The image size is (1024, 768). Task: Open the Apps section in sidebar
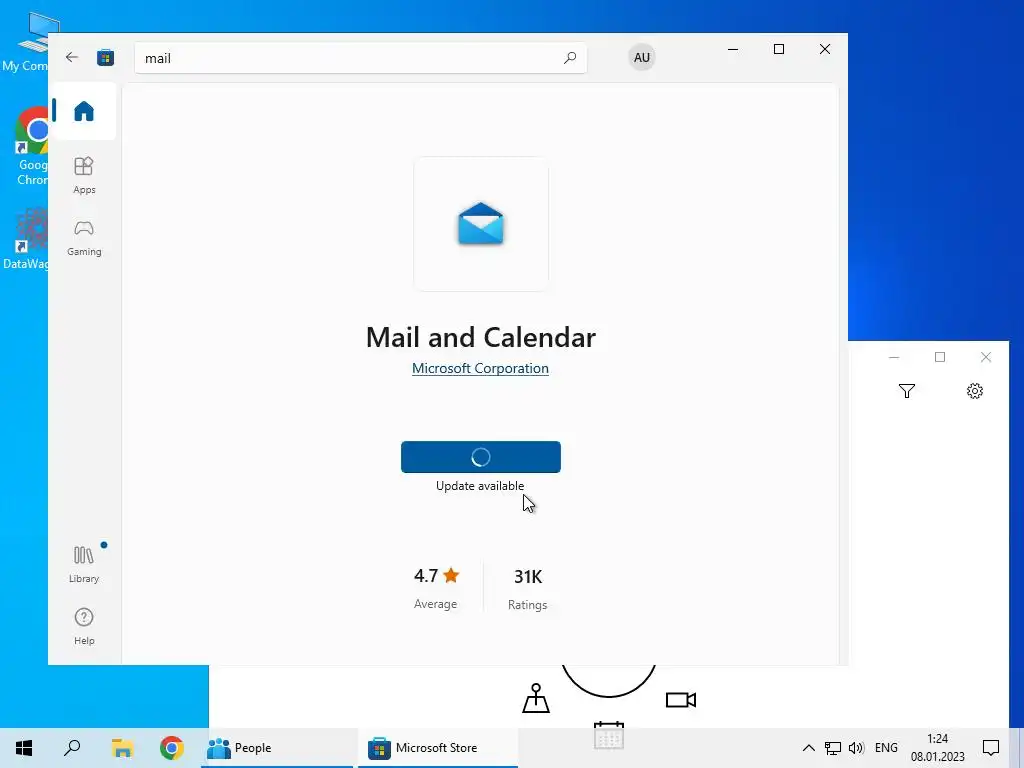[84, 176]
